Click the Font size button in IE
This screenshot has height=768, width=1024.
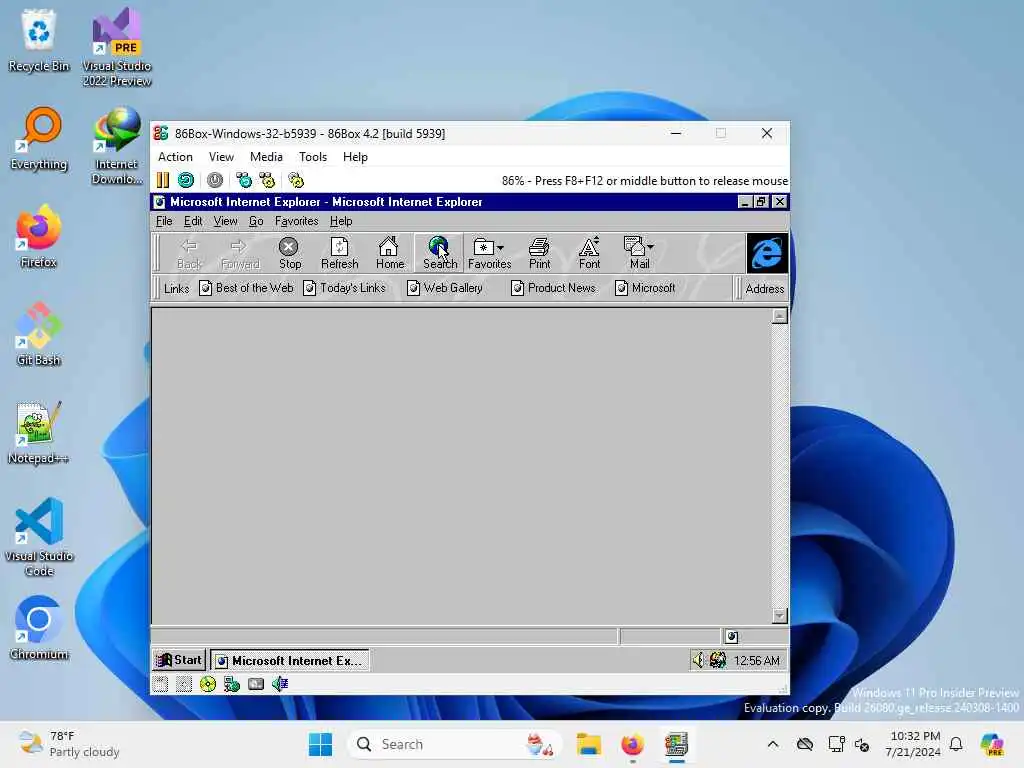pyautogui.click(x=589, y=253)
